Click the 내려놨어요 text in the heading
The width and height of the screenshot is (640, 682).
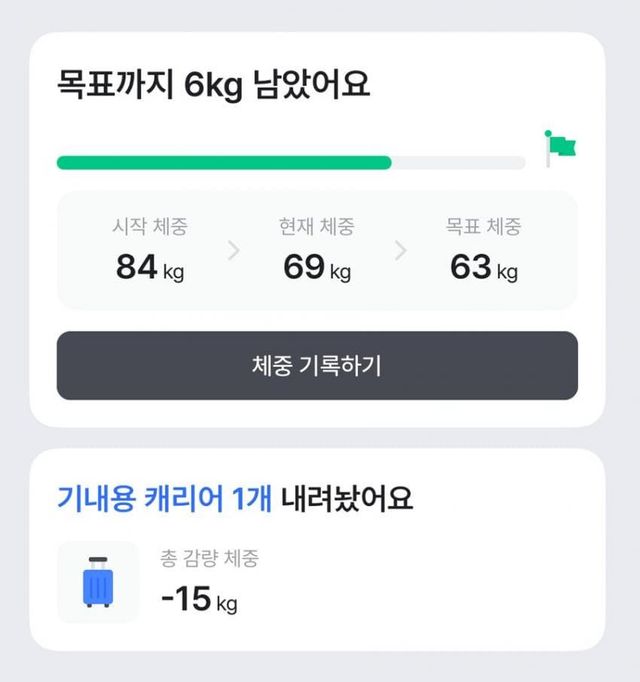point(347,498)
